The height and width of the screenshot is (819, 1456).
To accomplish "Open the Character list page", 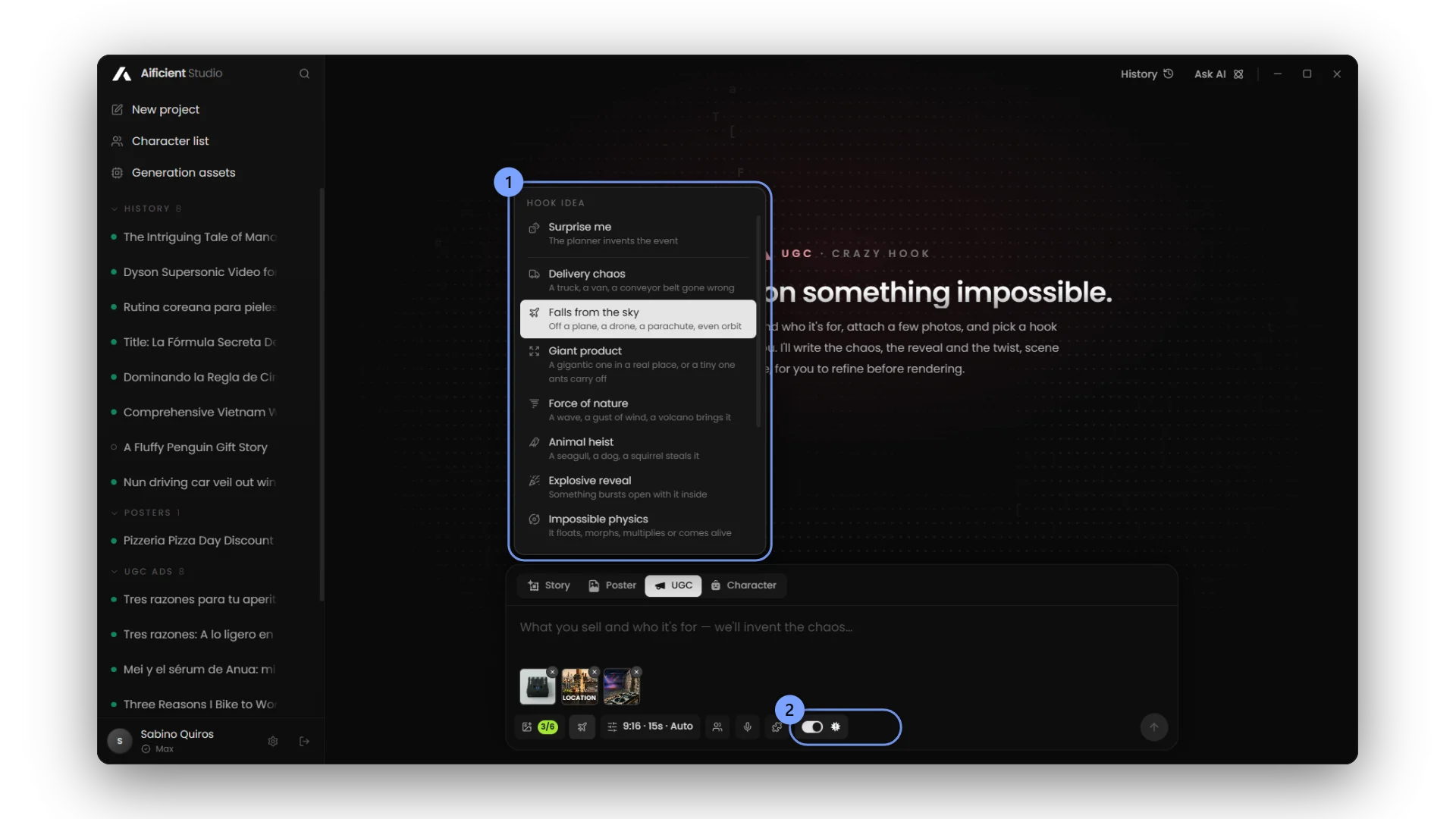I will pyautogui.click(x=160, y=141).
